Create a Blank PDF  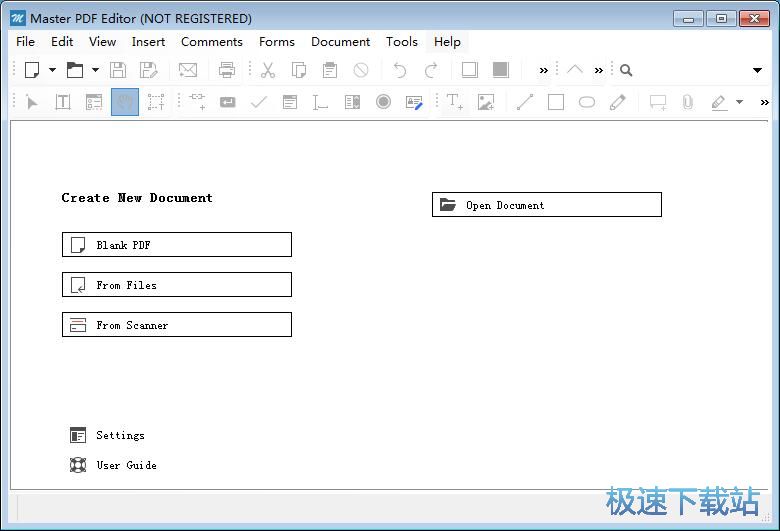(177, 245)
